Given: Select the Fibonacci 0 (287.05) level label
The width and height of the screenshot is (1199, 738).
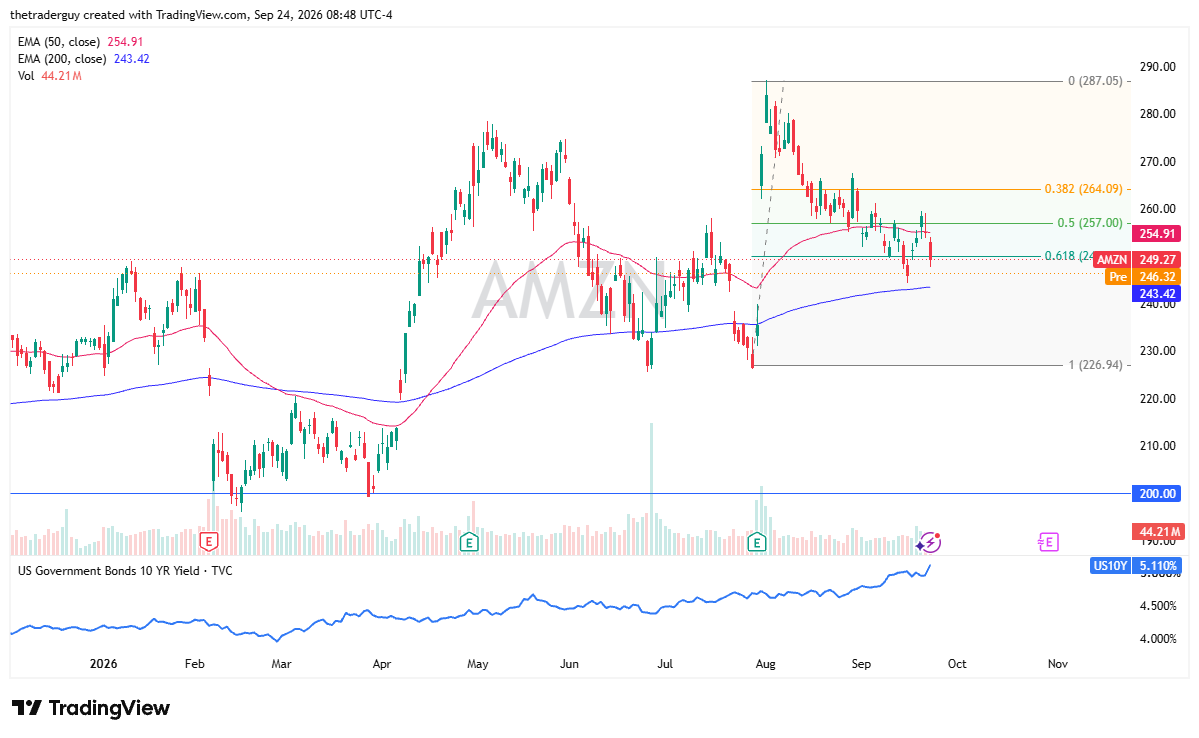Looking at the screenshot, I should pyautogui.click(x=1096, y=81).
